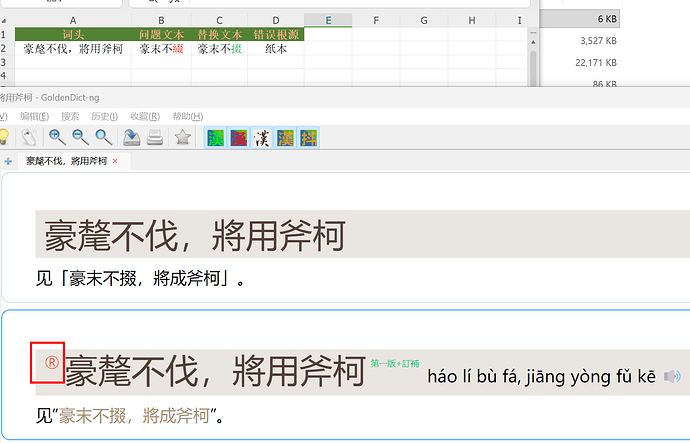Add a new tab with plus button

(x=9, y=161)
